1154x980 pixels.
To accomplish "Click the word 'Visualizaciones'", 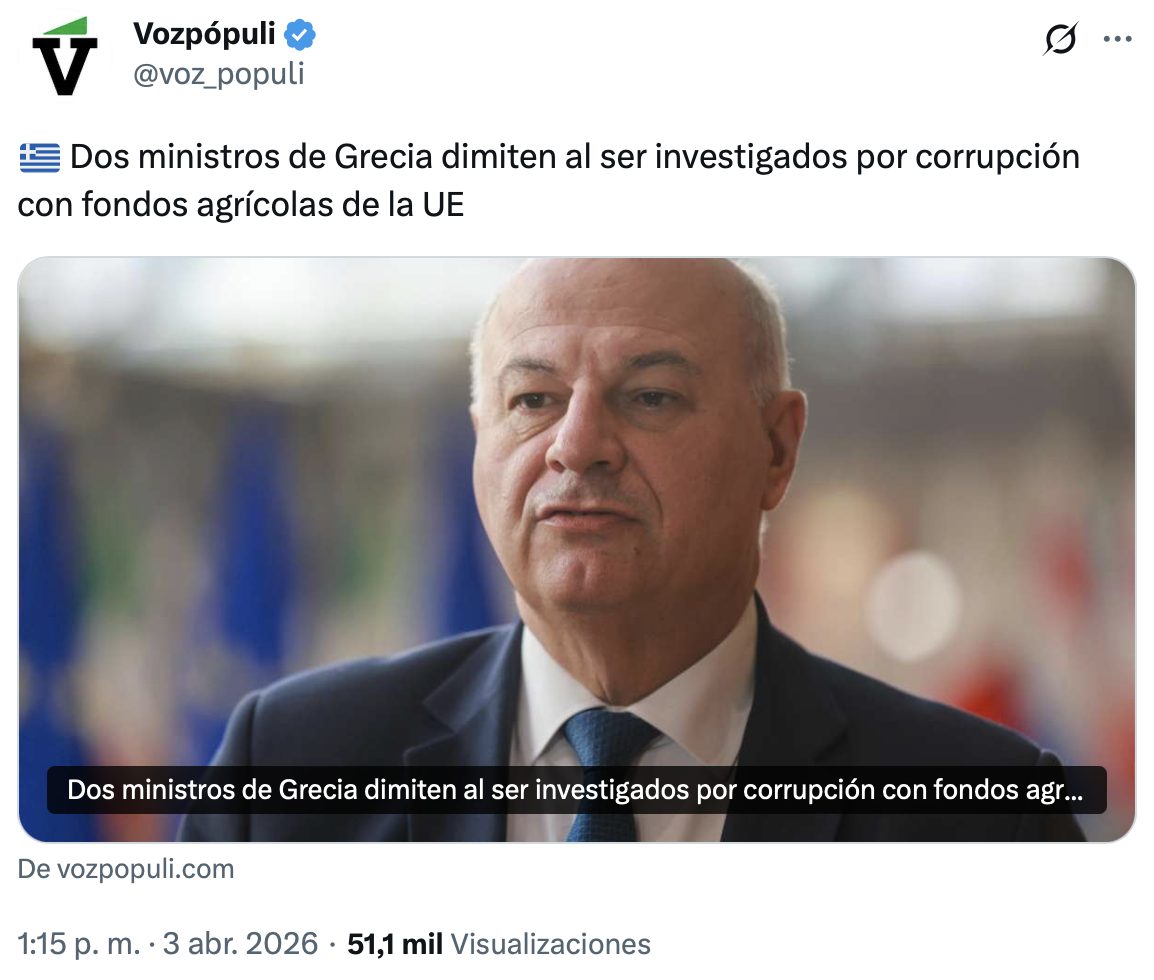I will [x=551, y=944].
